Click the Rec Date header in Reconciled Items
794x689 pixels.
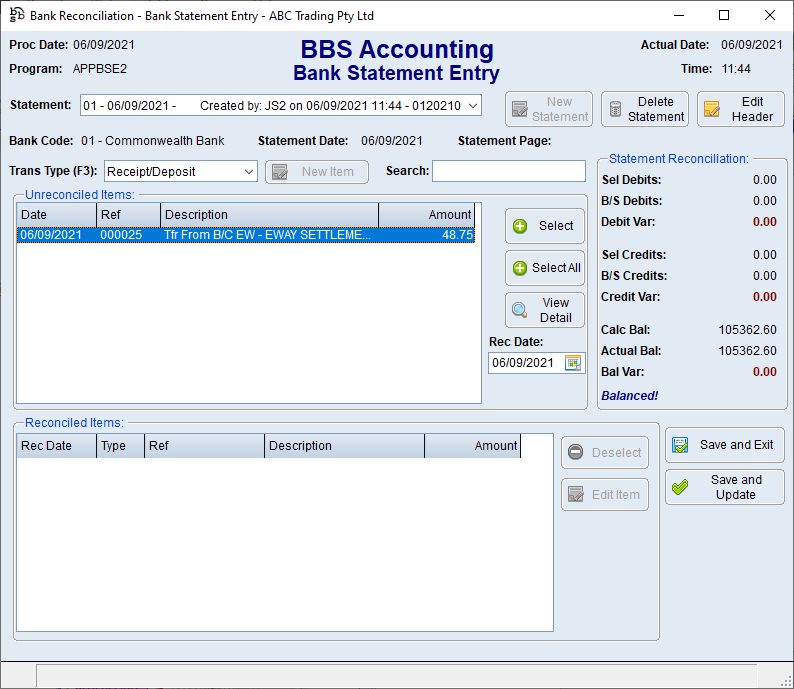pos(57,446)
